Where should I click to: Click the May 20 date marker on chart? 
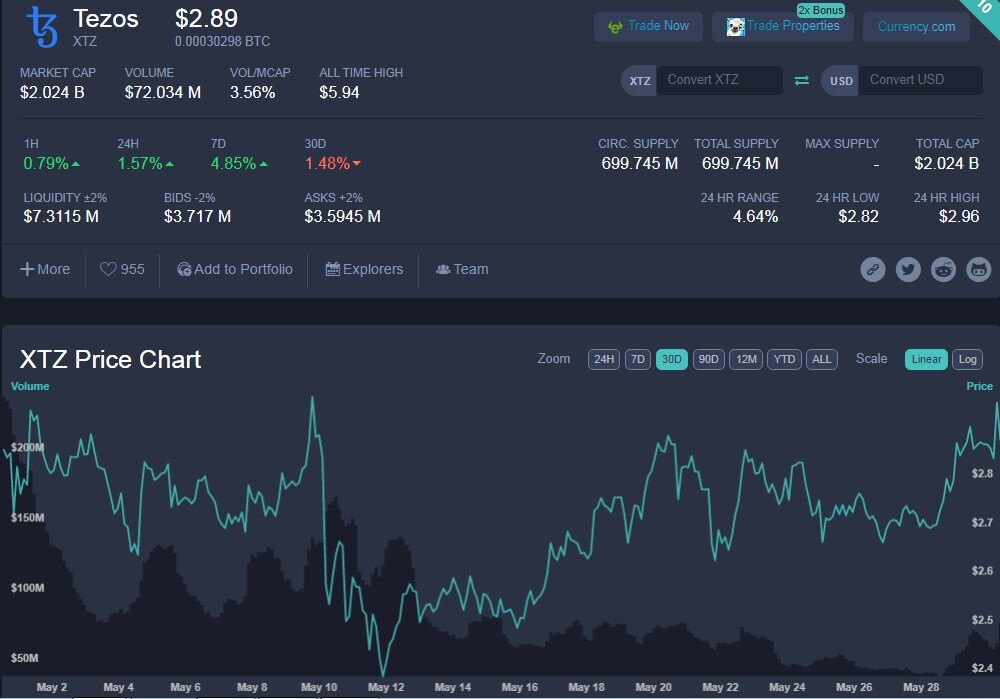653,687
